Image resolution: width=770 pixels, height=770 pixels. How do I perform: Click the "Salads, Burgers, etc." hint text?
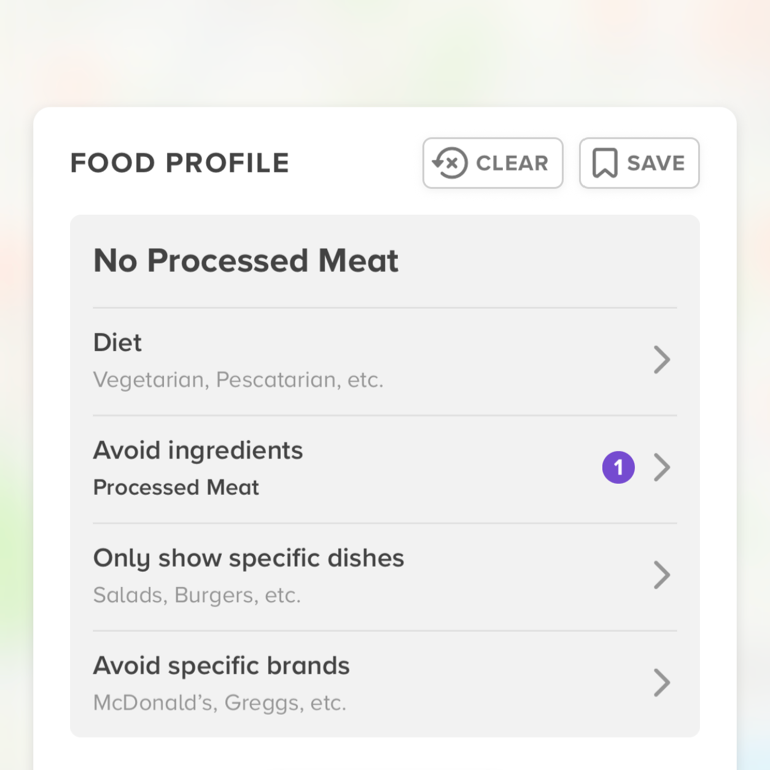[x=197, y=596]
